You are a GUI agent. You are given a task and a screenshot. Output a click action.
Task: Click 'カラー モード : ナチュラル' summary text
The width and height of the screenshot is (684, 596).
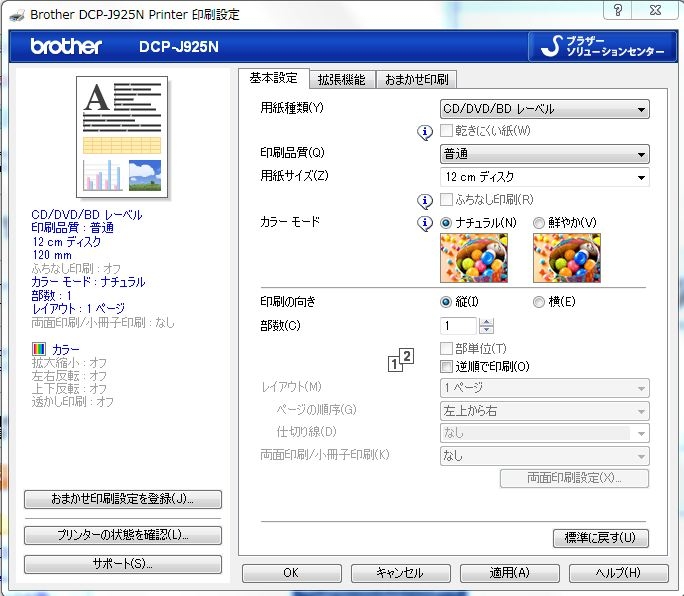click(88, 282)
